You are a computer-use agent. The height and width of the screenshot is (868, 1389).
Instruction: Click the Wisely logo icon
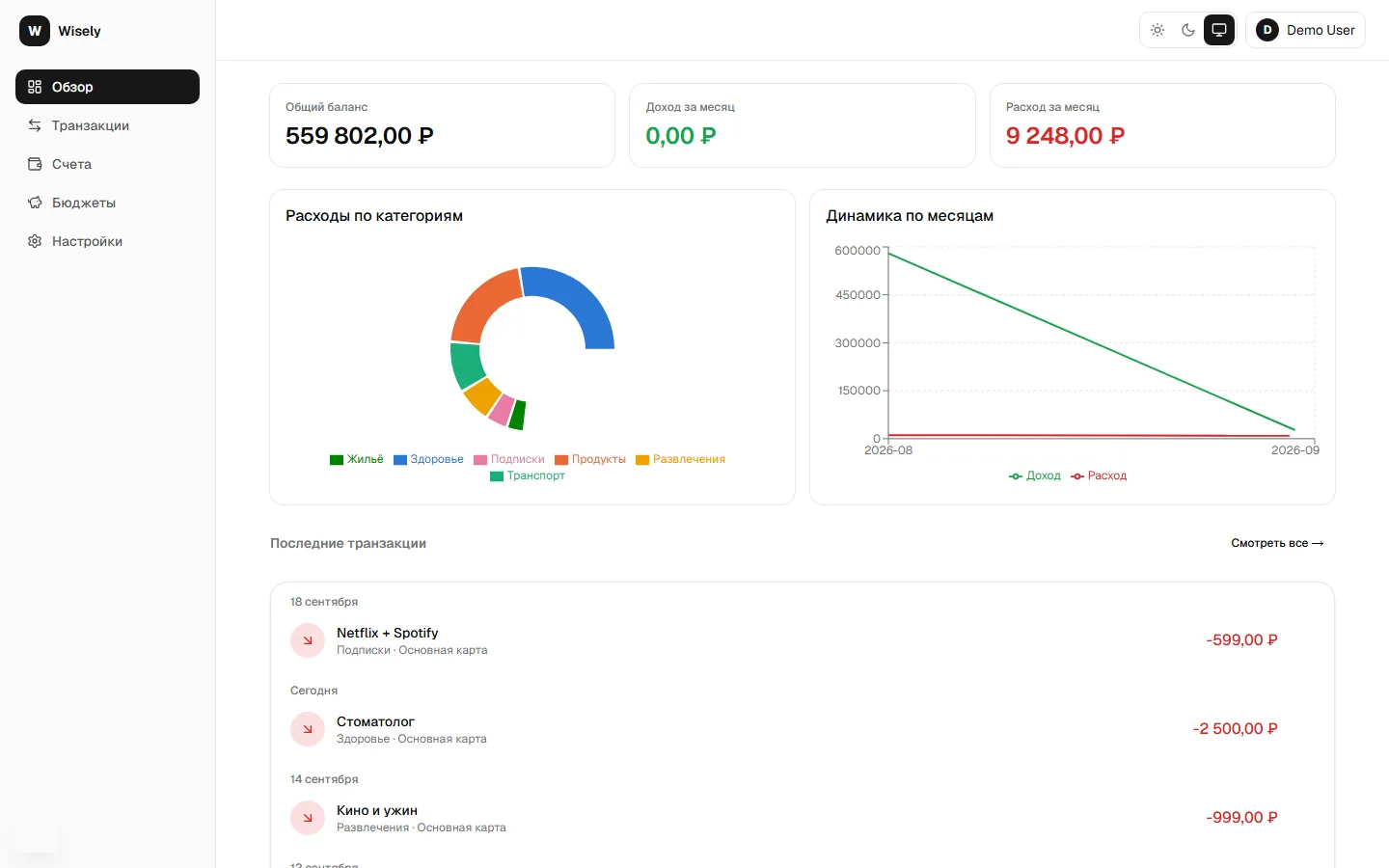click(x=35, y=31)
